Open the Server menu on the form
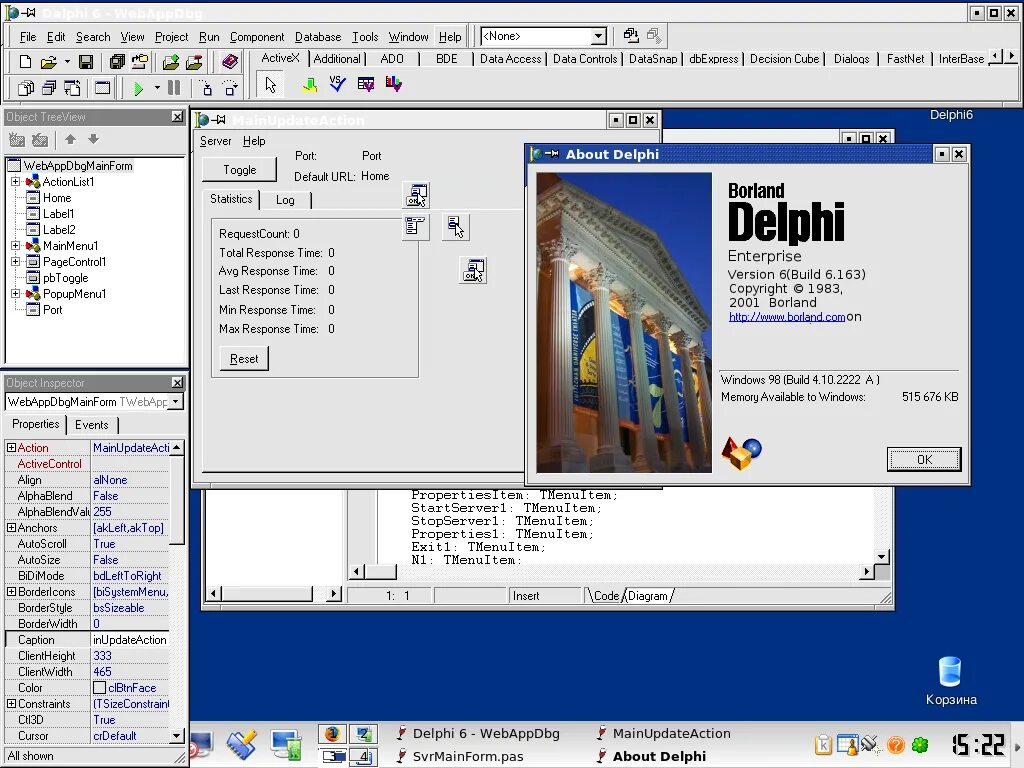 (216, 141)
